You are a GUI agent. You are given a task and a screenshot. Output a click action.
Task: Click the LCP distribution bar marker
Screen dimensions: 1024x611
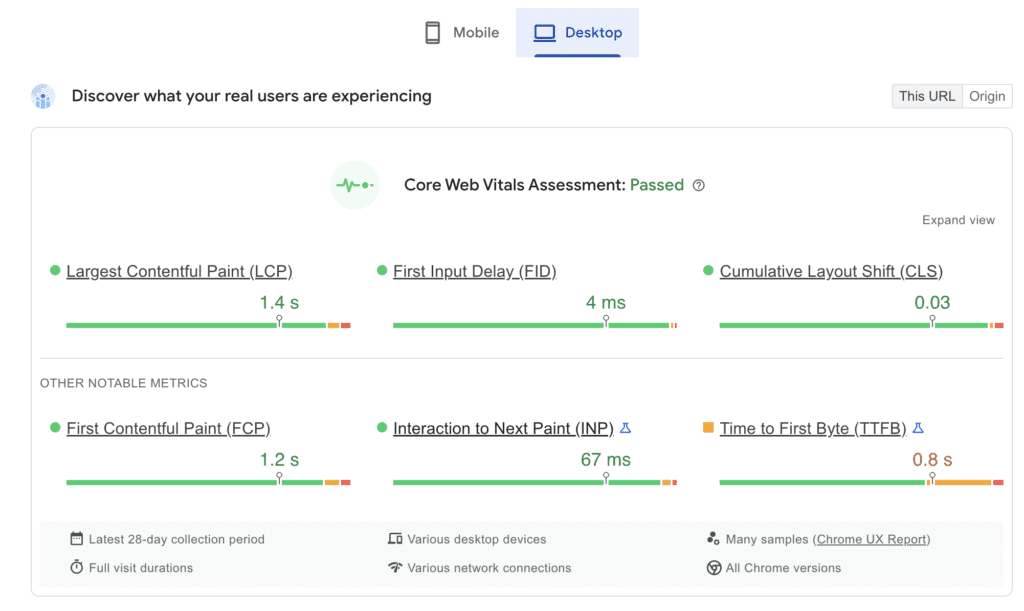[x=279, y=322]
